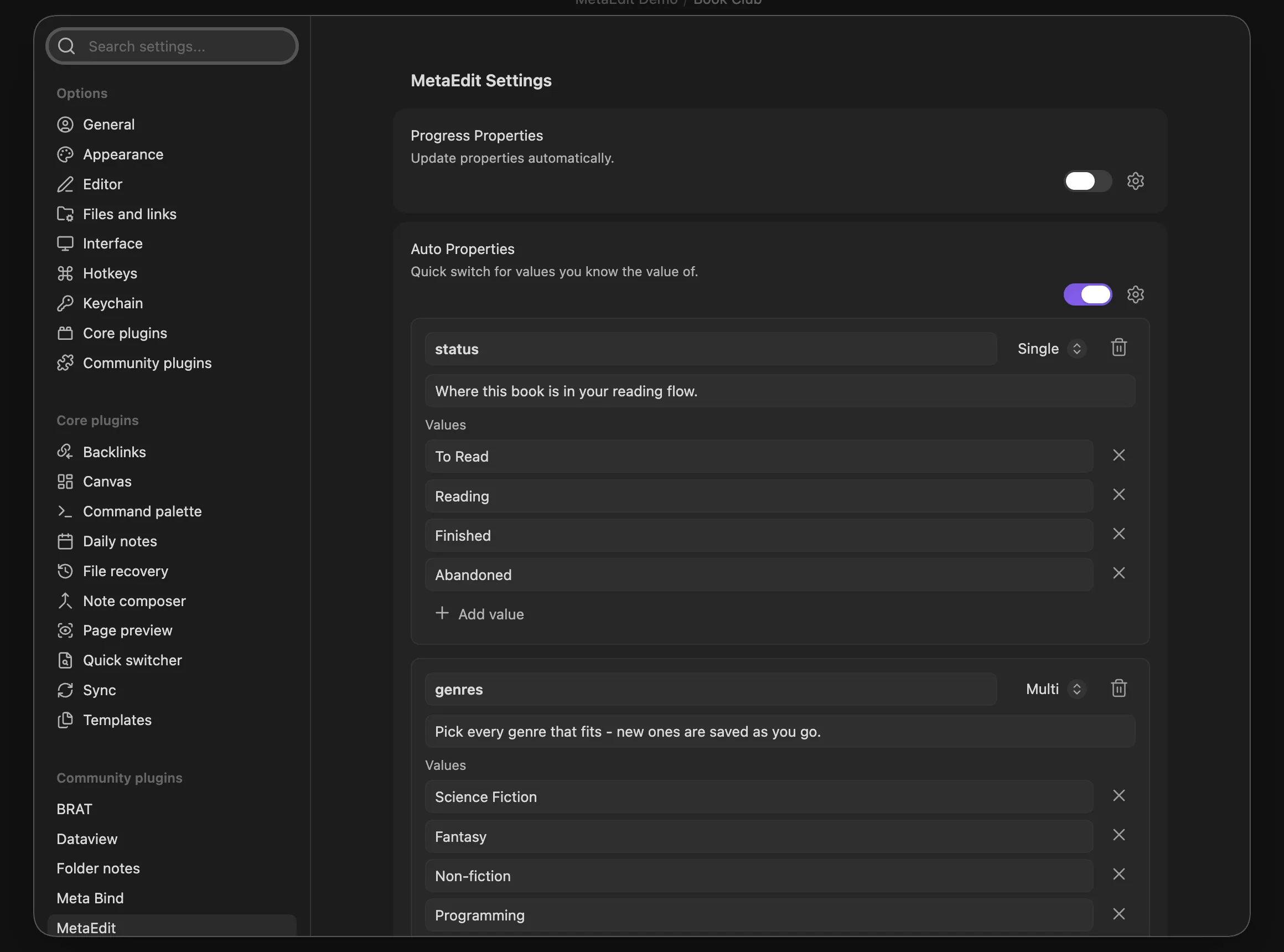Click the Canvas grid icon
The height and width of the screenshot is (952, 1284).
[65, 482]
